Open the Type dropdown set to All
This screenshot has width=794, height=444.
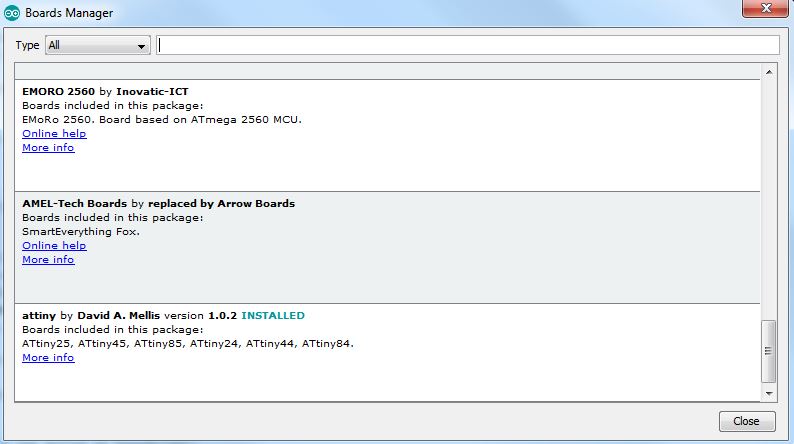coord(98,45)
